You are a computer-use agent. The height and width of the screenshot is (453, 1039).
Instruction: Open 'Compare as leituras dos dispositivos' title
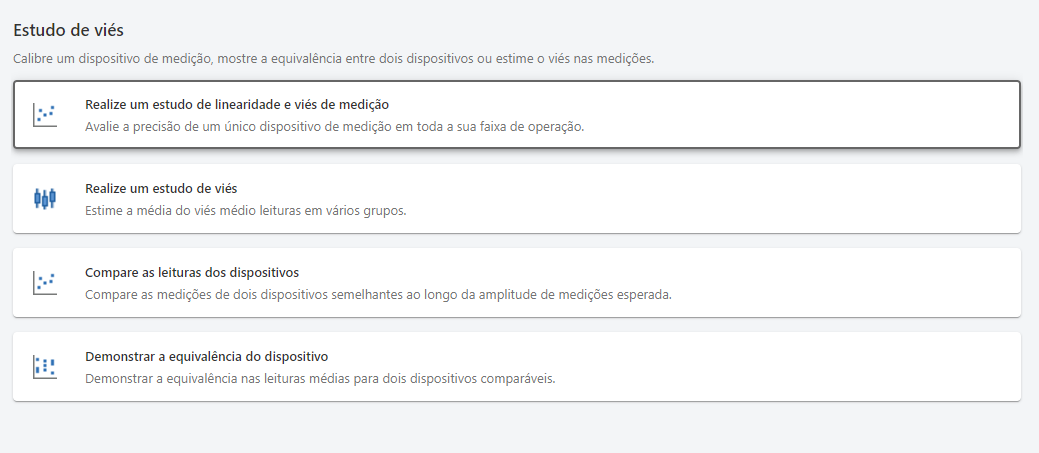(x=192, y=272)
